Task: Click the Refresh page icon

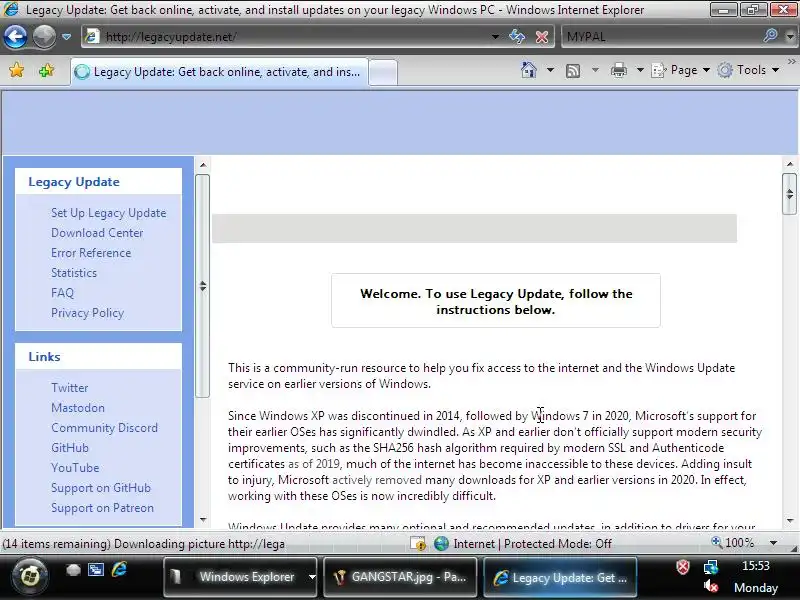Action: [x=517, y=36]
